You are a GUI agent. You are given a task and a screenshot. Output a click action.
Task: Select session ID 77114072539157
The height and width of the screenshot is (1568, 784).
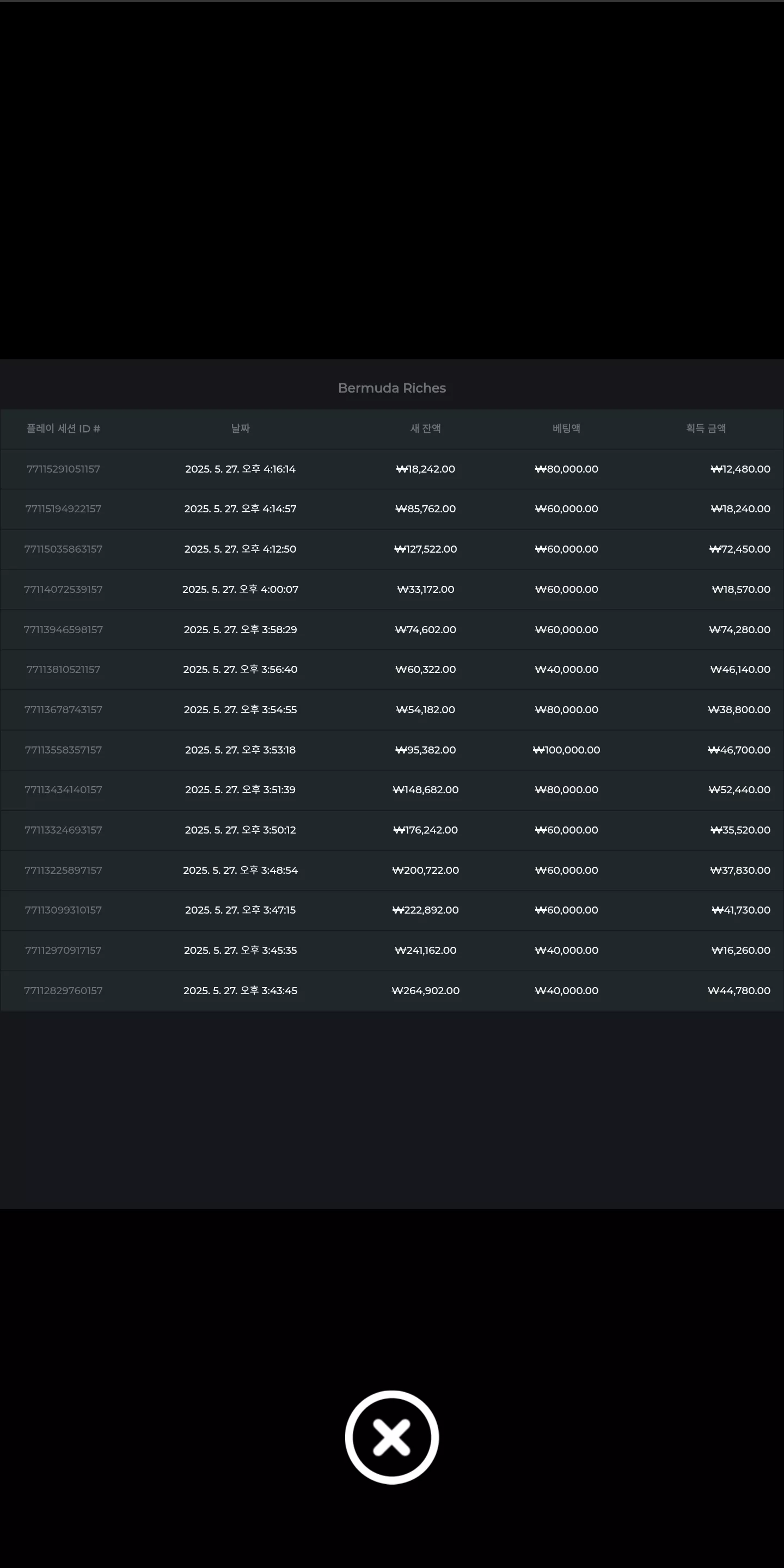coord(63,589)
